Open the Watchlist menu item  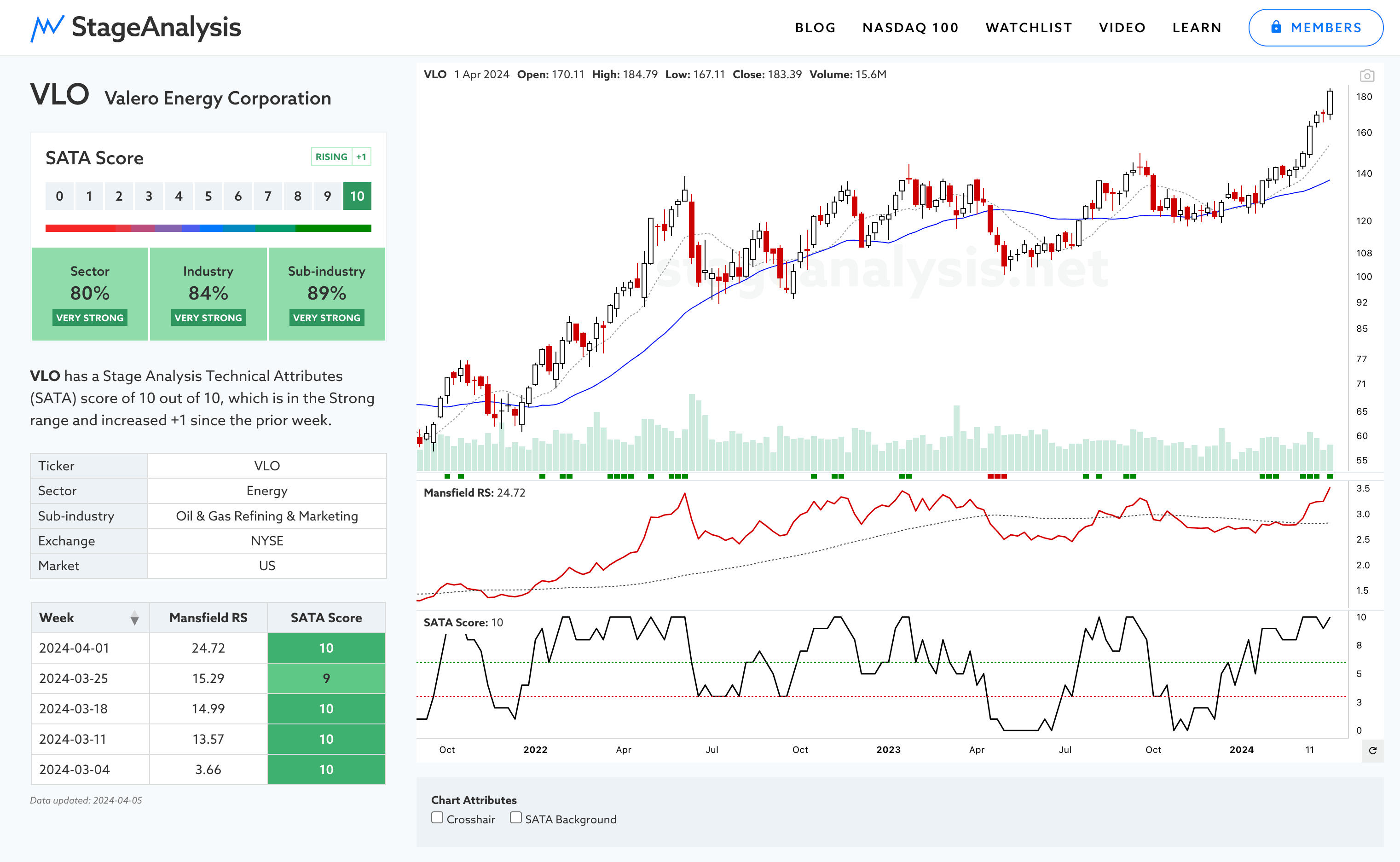tap(1029, 27)
